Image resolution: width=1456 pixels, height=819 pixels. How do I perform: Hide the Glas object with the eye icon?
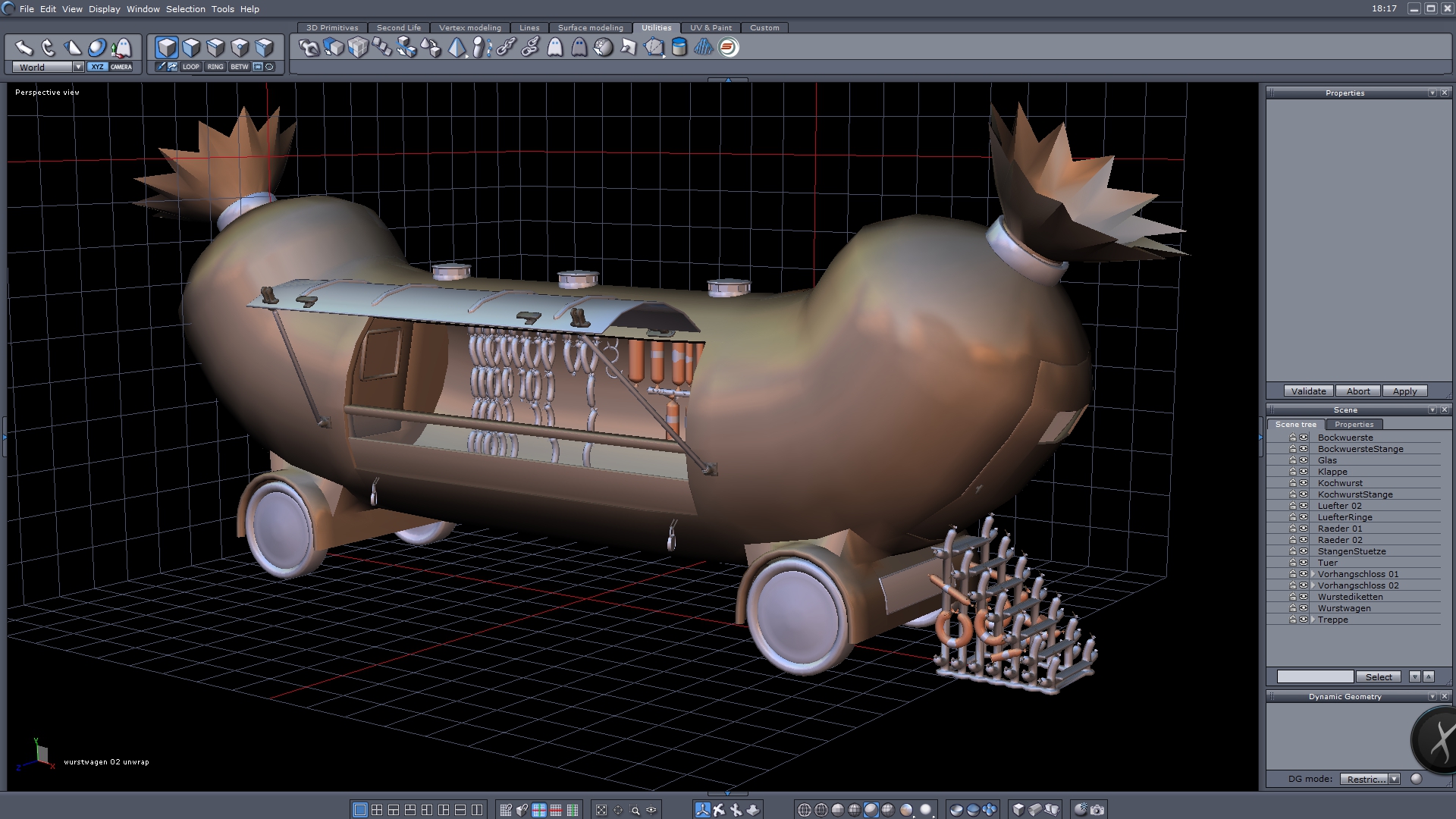pos(1304,460)
